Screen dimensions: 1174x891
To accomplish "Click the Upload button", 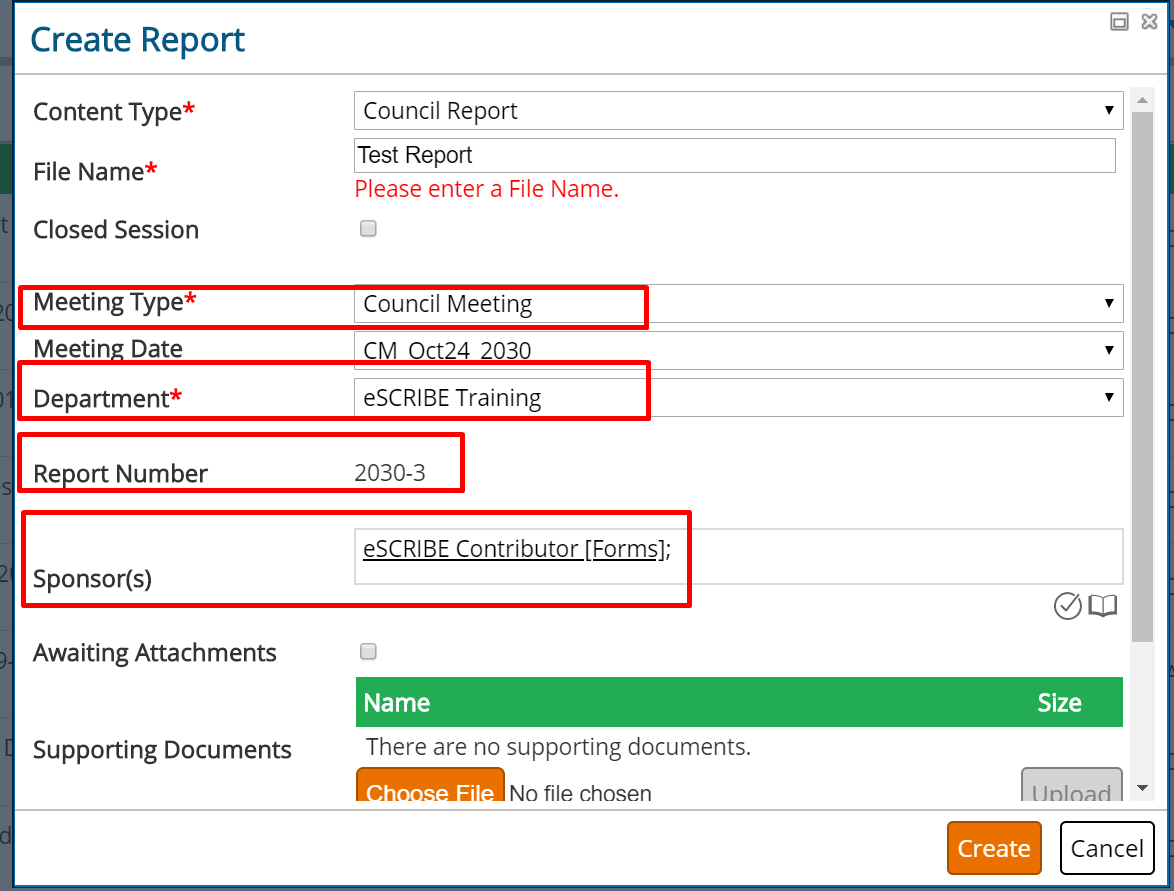I will [1071, 785].
